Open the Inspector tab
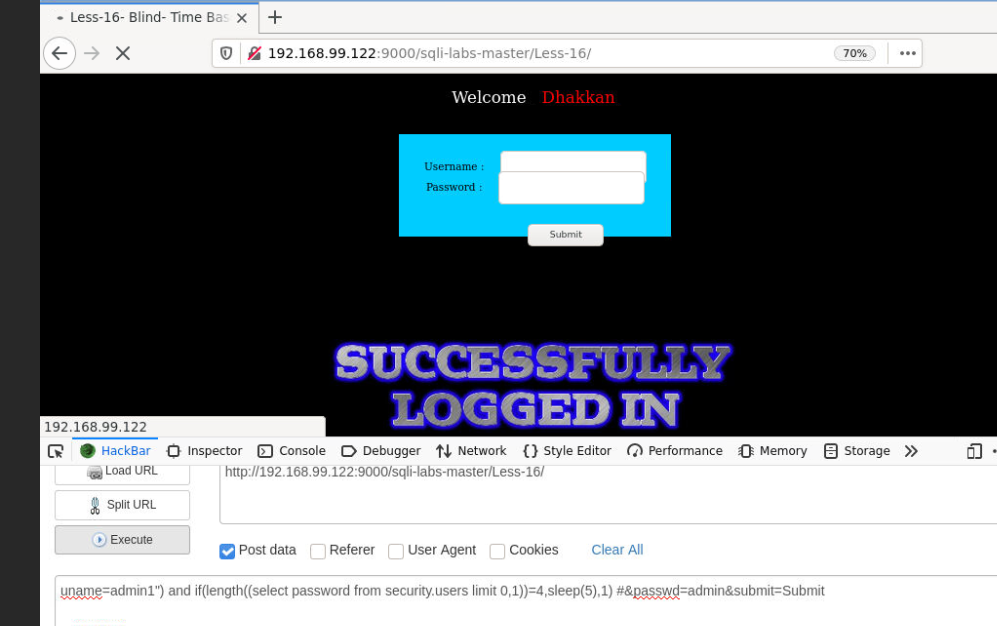The height and width of the screenshot is (626, 997). tap(205, 451)
